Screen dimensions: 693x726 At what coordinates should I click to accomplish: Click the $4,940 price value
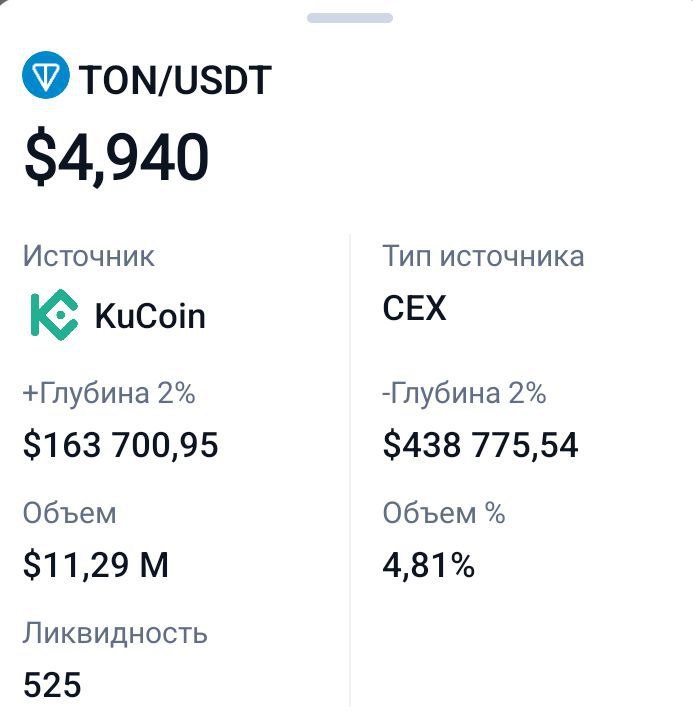tap(116, 158)
